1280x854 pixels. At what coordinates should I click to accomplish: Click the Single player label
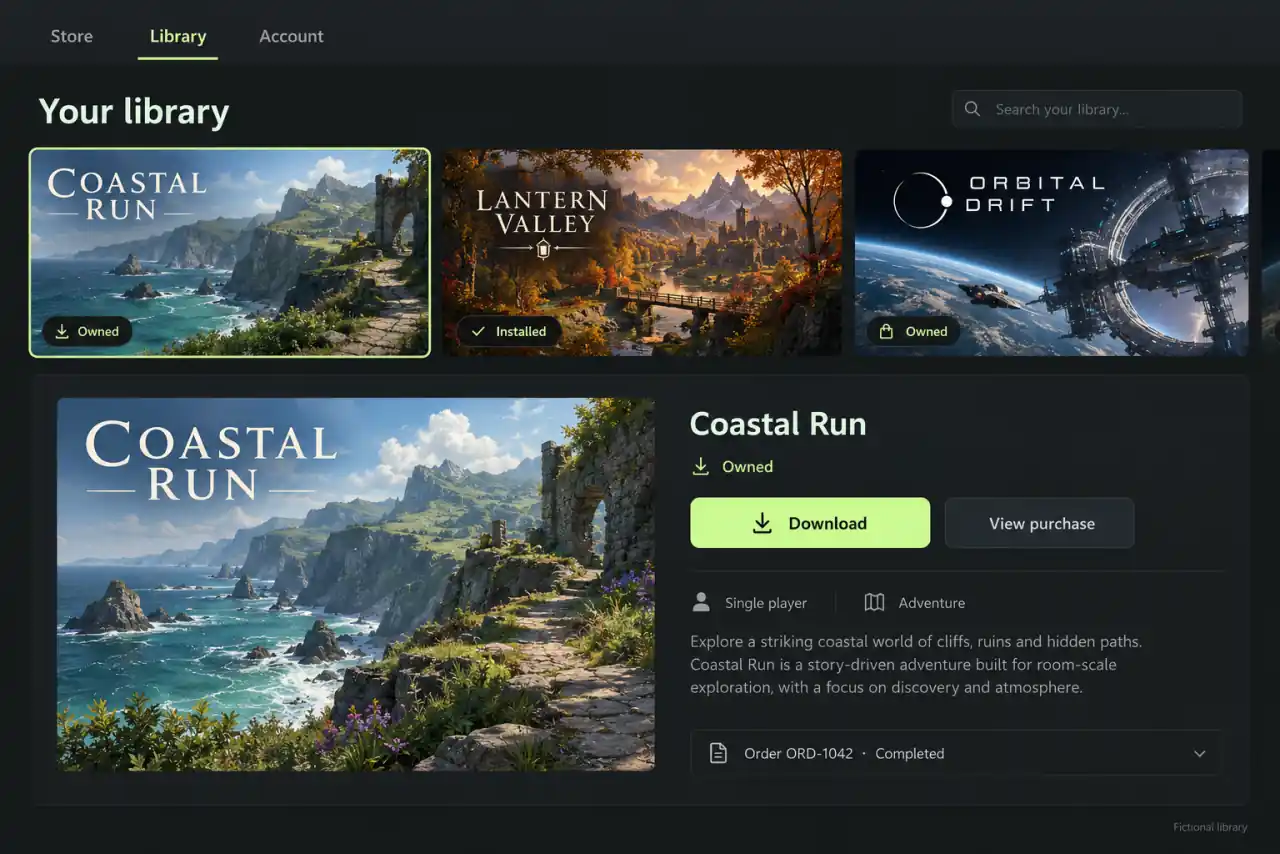click(x=766, y=603)
